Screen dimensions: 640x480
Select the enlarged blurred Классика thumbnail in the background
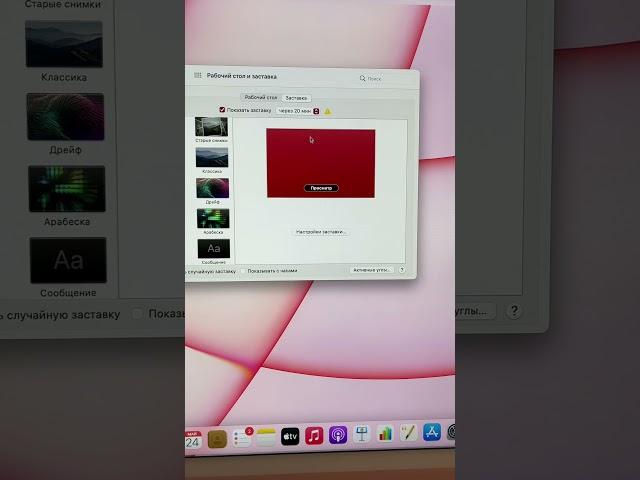64,44
